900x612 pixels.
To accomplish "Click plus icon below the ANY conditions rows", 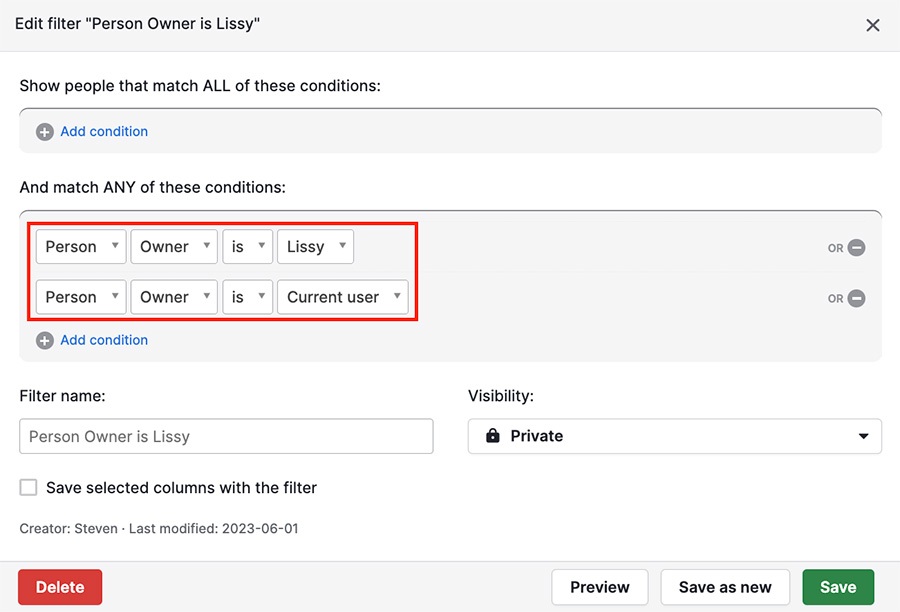I will (x=45, y=341).
